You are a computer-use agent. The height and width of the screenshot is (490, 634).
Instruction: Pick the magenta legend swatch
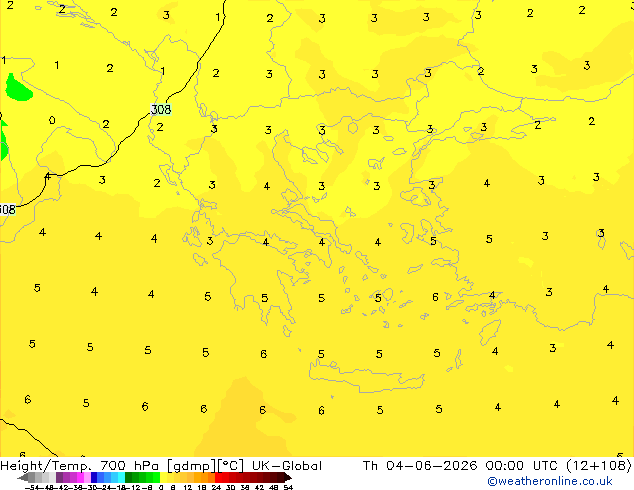tap(80, 477)
